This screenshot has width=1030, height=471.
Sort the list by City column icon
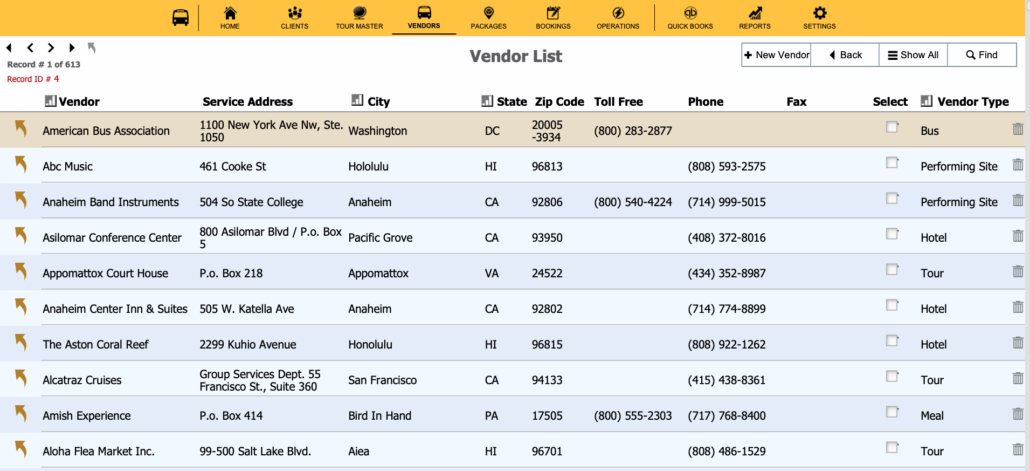357,101
